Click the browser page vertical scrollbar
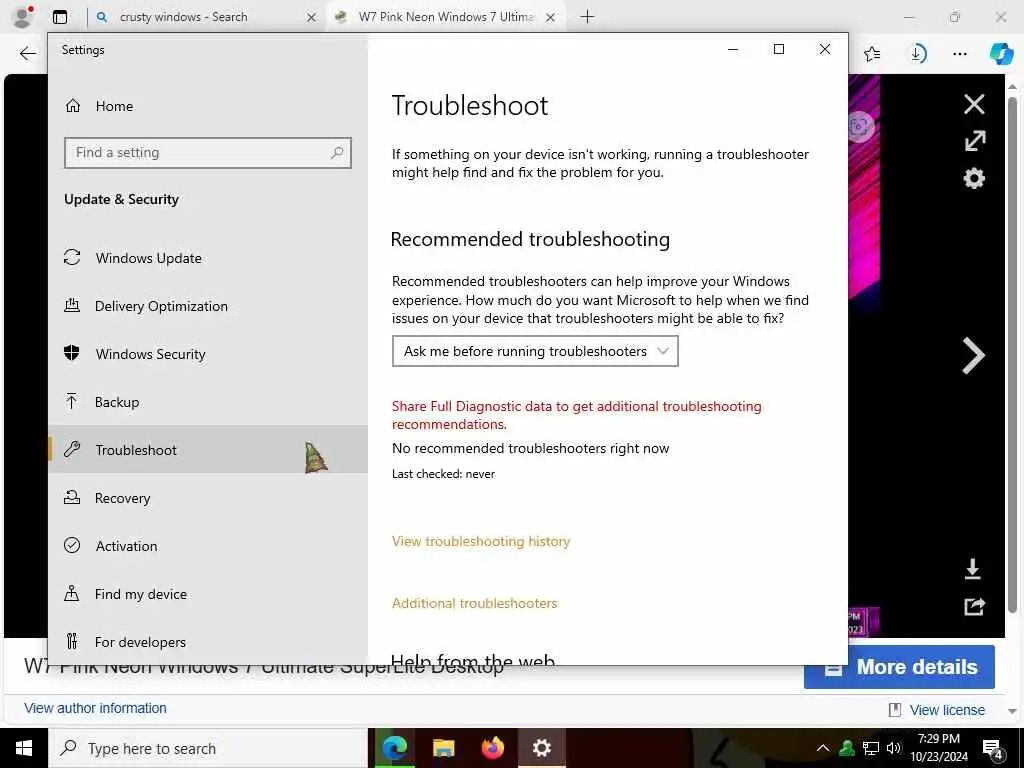This screenshot has height=768, width=1024. pyautogui.click(x=1012, y=355)
